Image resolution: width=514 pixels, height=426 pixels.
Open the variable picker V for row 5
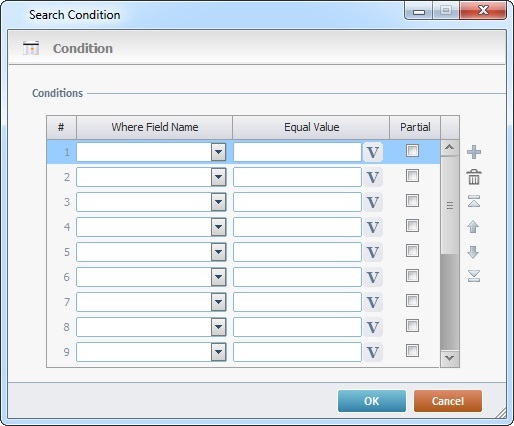pyautogui.click(x=373, y=252)
